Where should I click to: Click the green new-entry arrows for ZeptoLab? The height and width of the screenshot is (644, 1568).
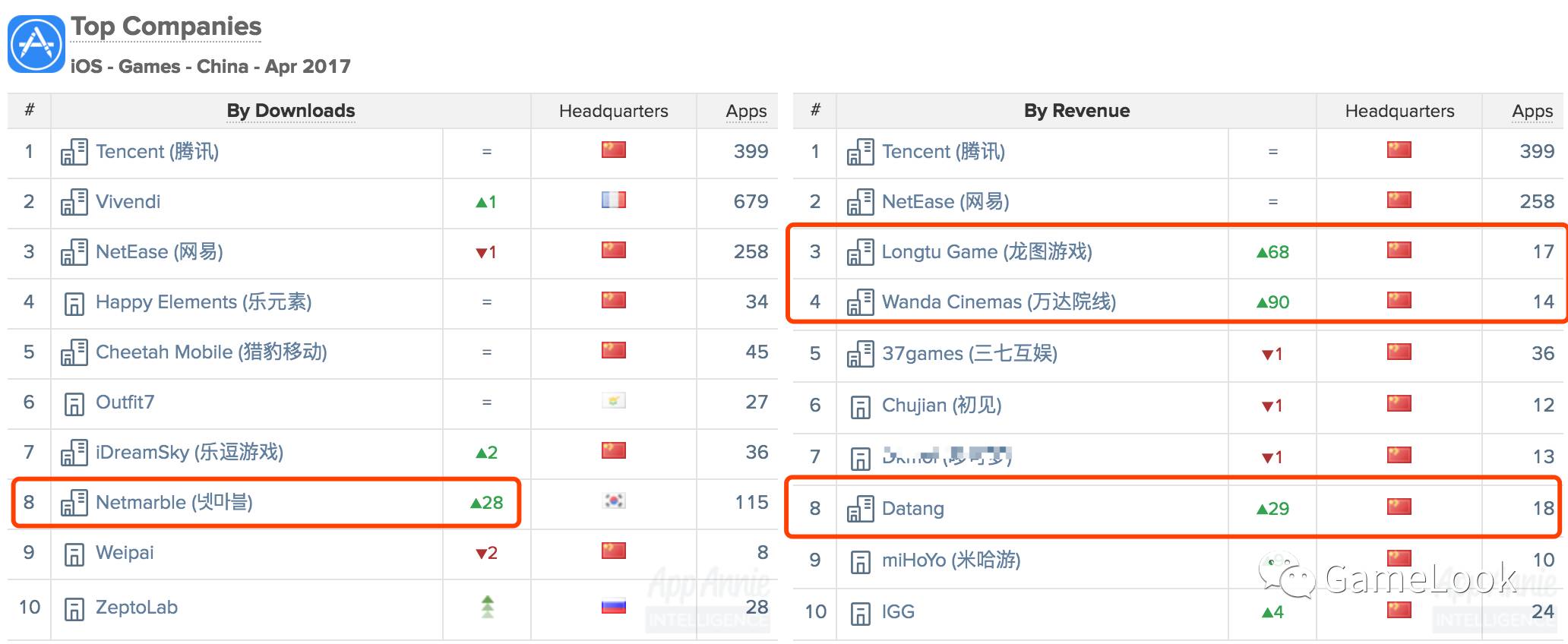pos(487,606)
